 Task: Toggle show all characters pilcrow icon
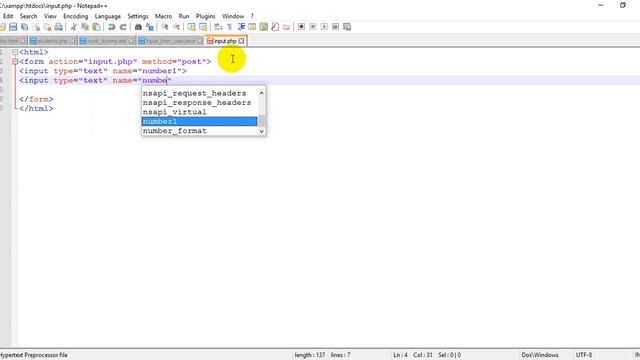coord(229,27)
